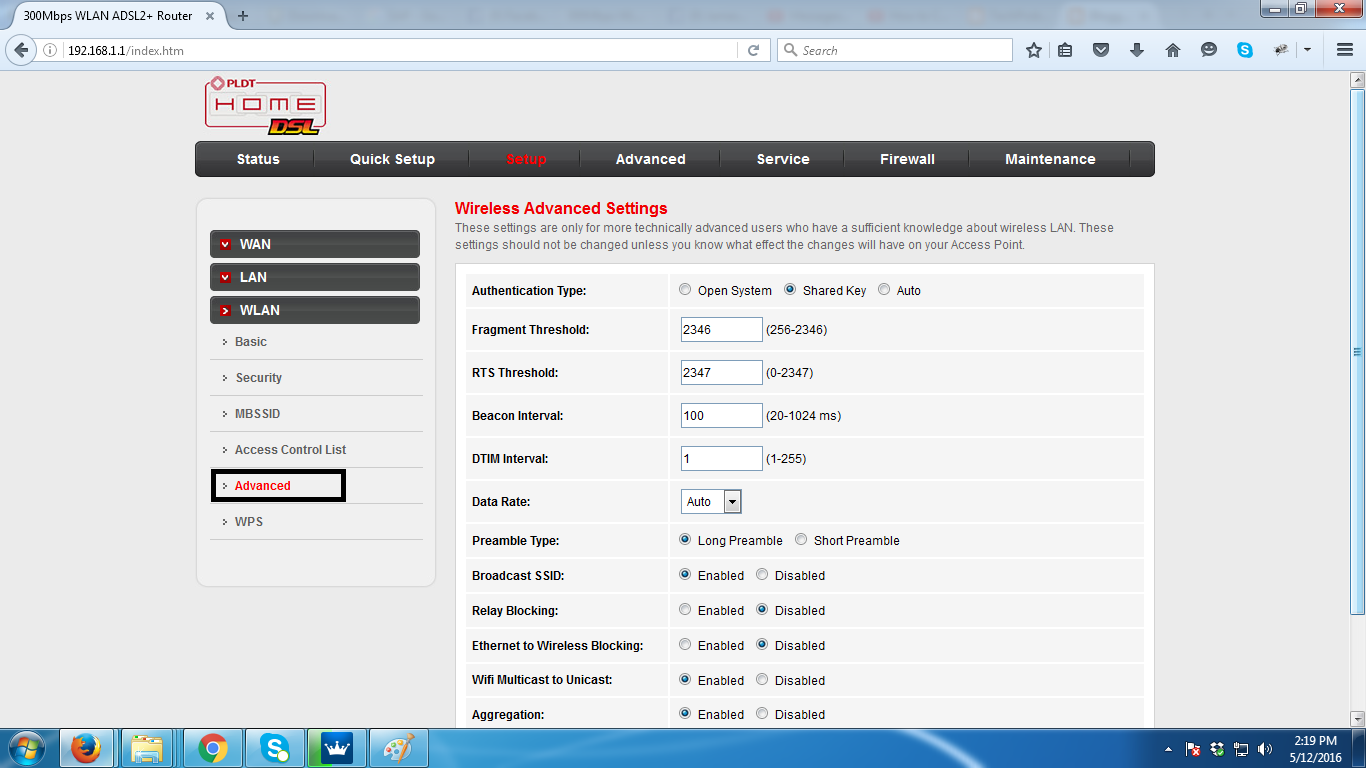Collapse the WLAN sidebar section
Screen dimensions: 1366x768
315,310
